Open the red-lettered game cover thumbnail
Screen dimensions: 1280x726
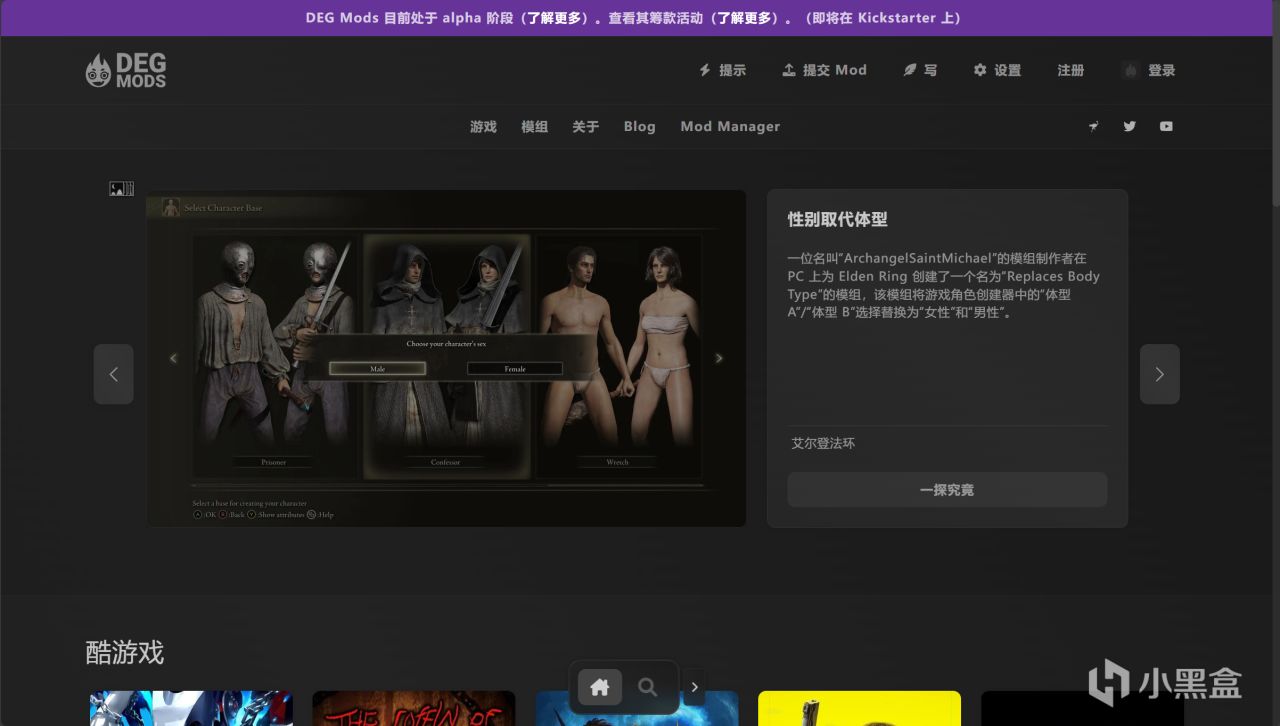pyautogui.click(x=414, y=708)
